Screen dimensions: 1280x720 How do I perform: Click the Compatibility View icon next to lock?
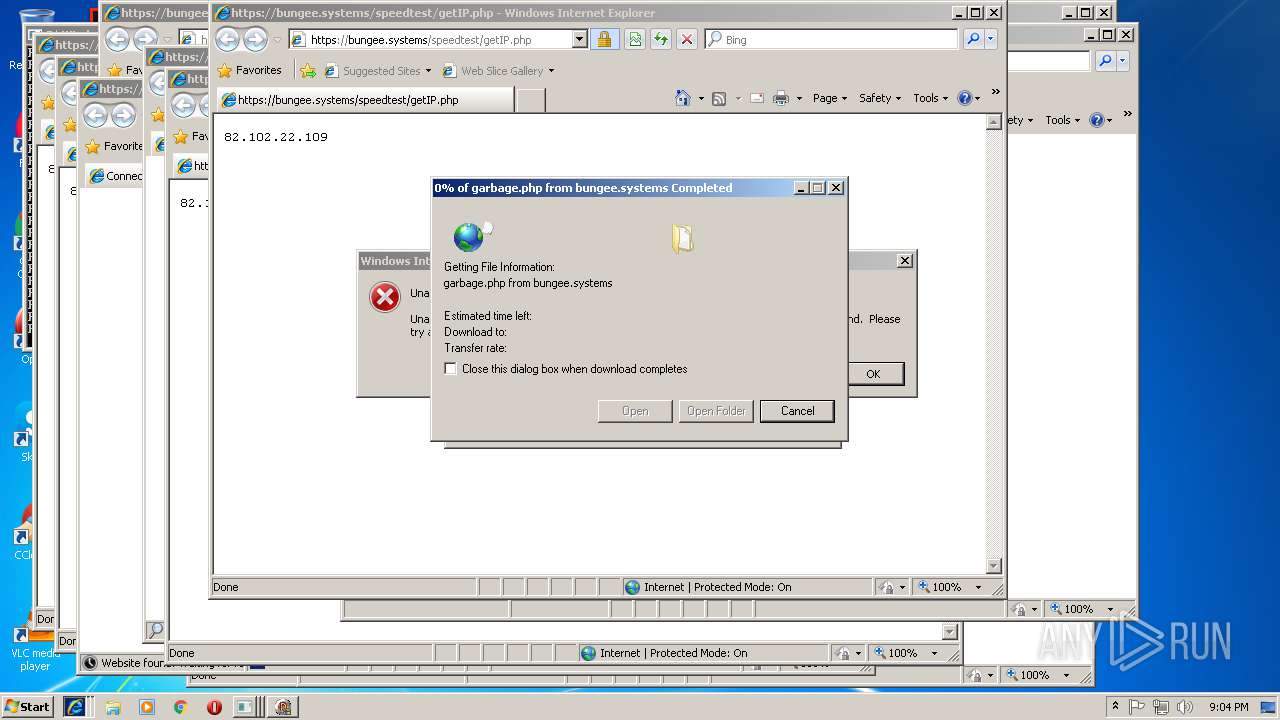pos(635,40)
